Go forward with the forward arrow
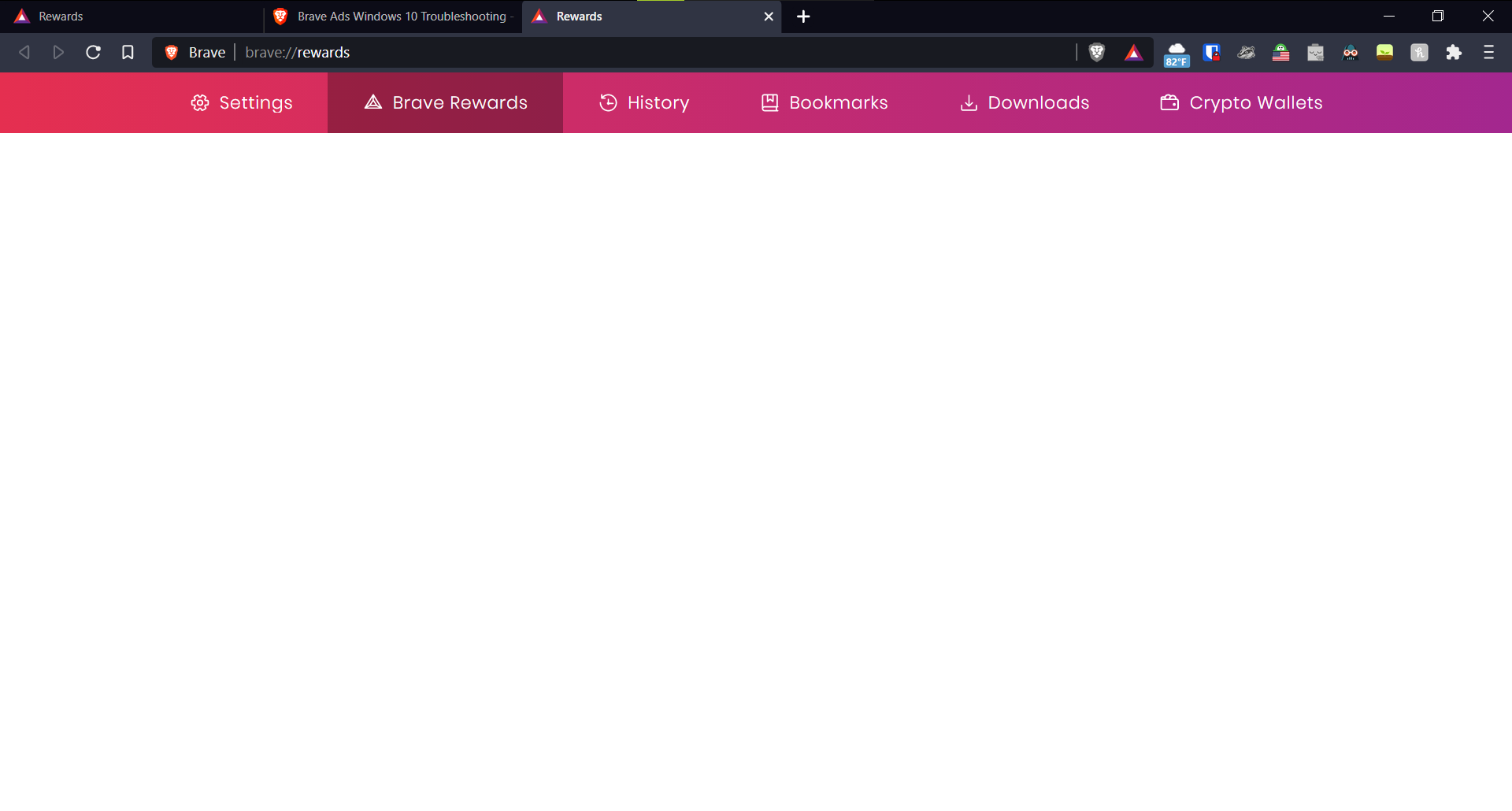Viewport: 1512px width, 811px height. [58, 52]
